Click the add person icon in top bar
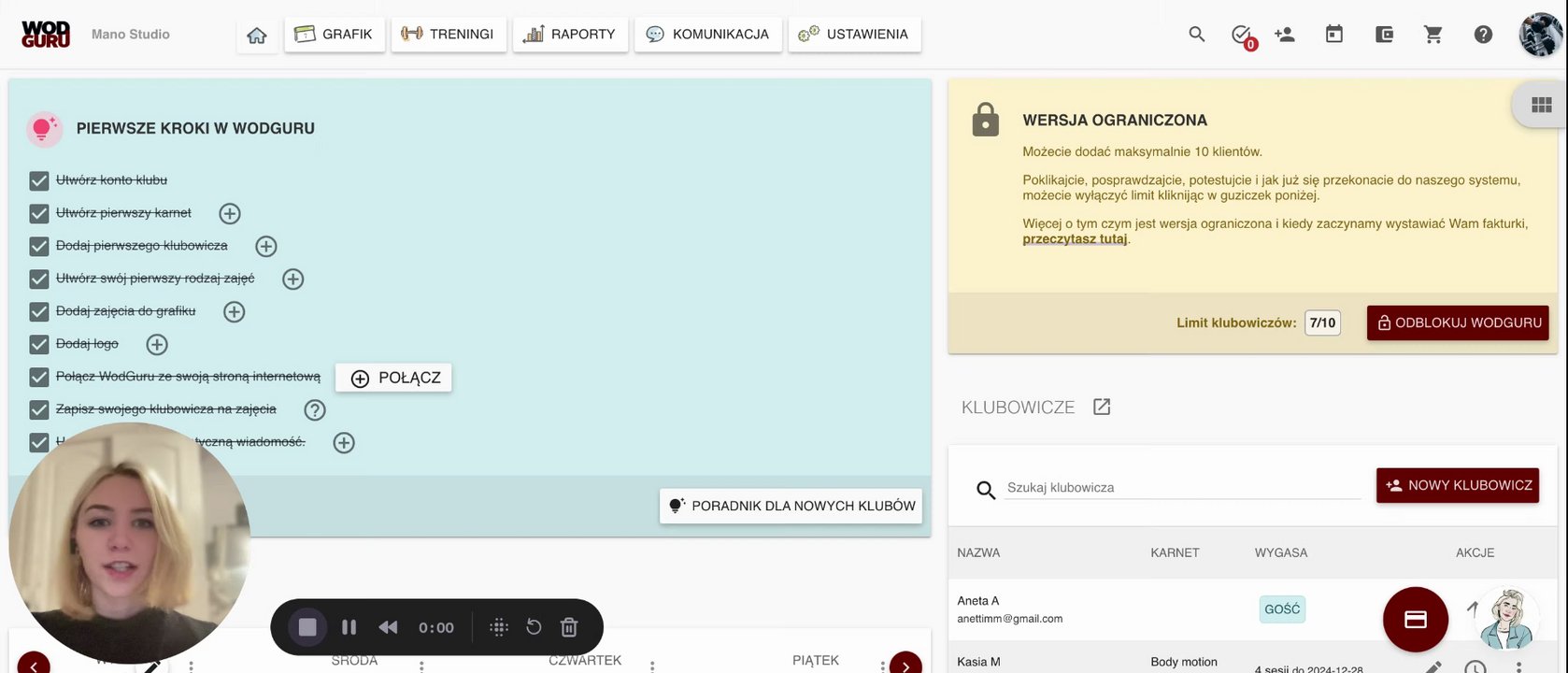 (x=1285, y=35)
